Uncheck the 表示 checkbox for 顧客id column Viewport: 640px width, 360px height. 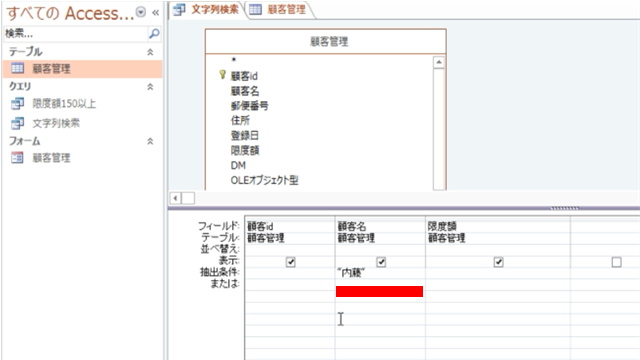(x=291, y=262)
